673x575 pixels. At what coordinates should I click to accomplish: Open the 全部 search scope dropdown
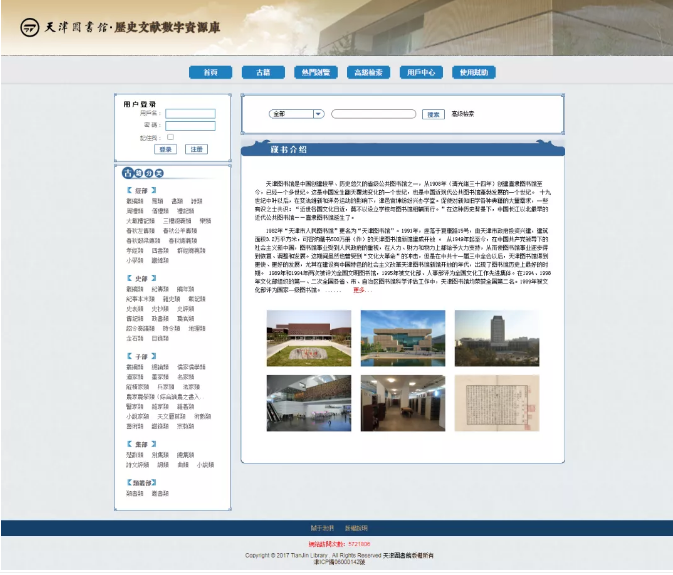[x=296, y=114]
